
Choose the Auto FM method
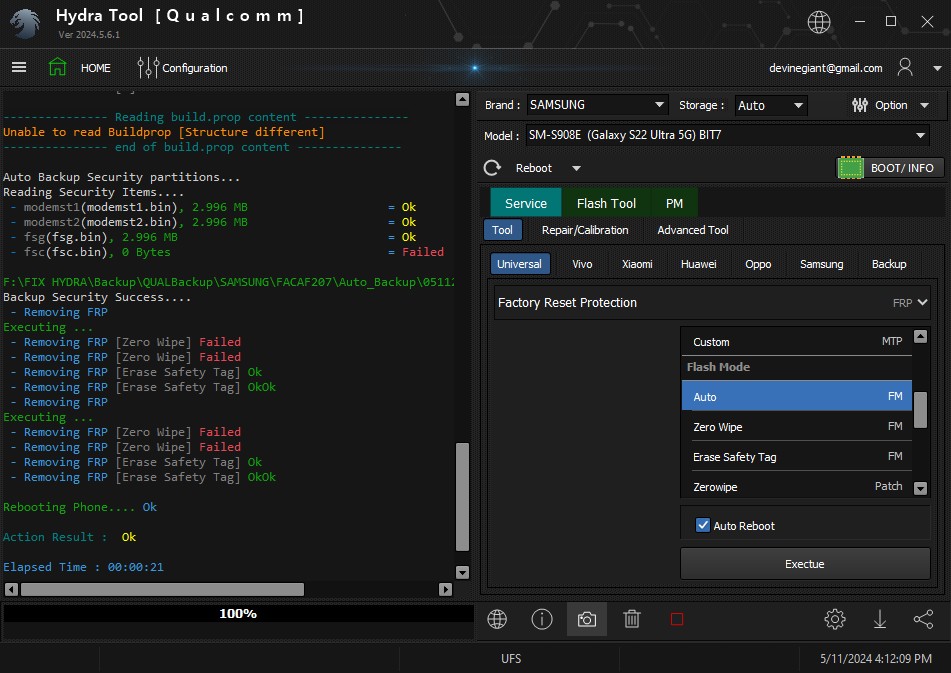click(x=797, y=396)
